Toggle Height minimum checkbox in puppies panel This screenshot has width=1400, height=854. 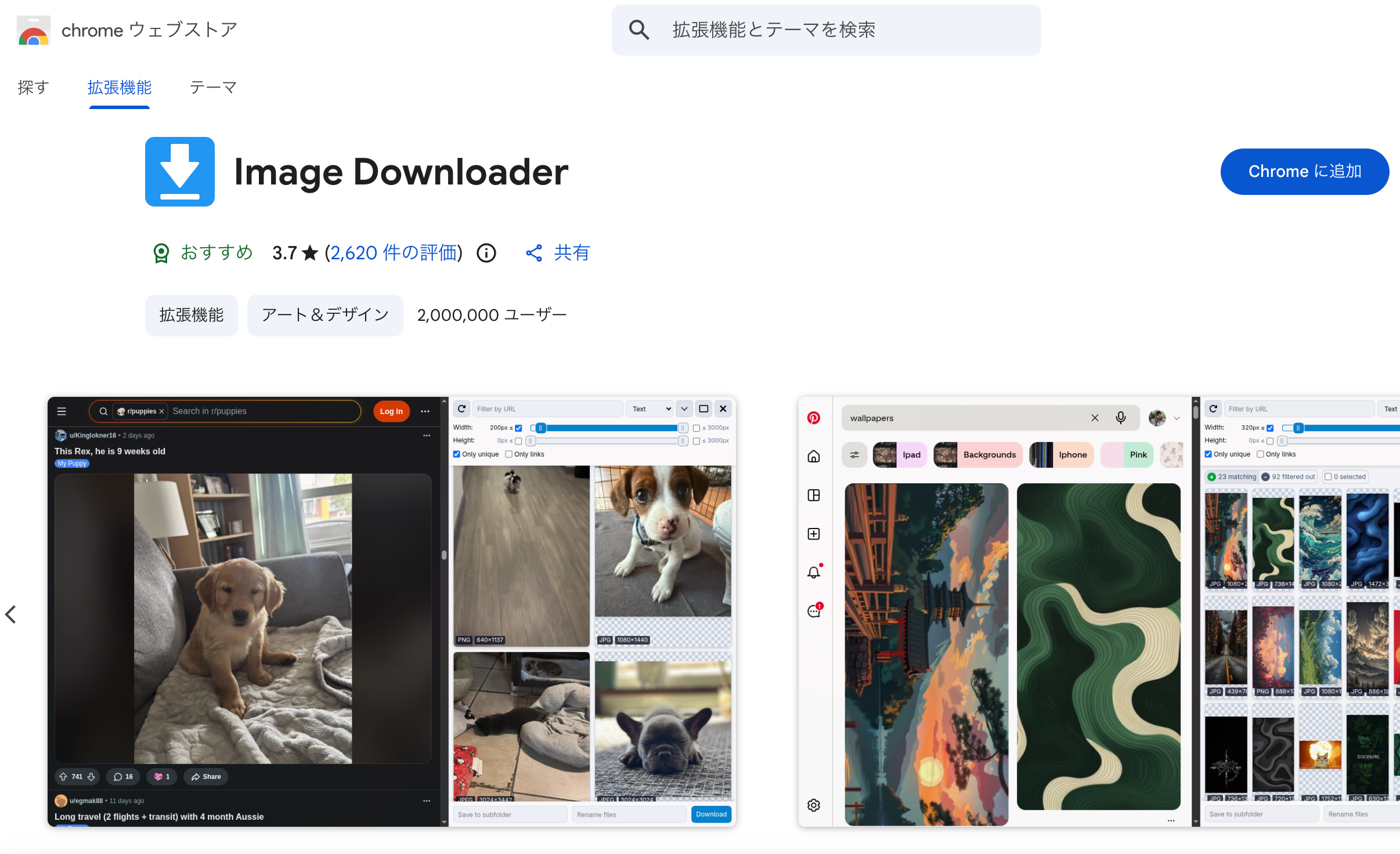point(518,441)
